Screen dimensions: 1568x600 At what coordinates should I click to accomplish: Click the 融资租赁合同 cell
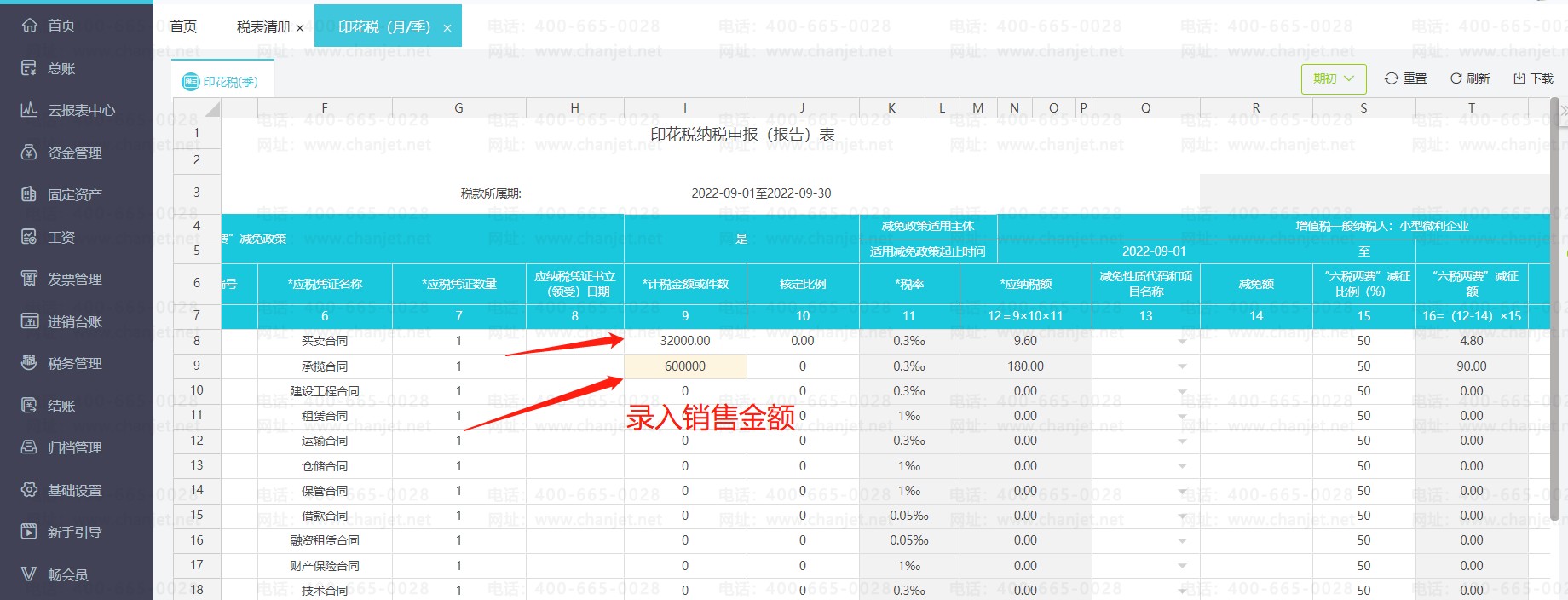coord(325,540)
